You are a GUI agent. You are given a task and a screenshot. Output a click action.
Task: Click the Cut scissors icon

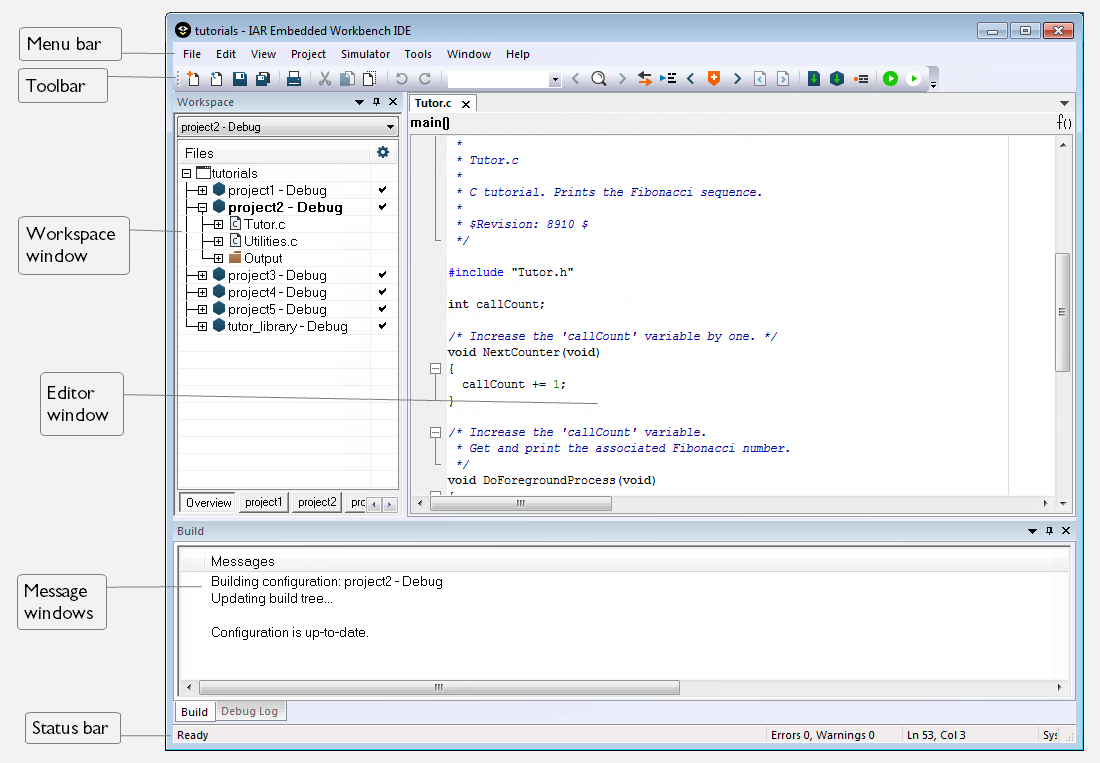click(x=325, y=79)
